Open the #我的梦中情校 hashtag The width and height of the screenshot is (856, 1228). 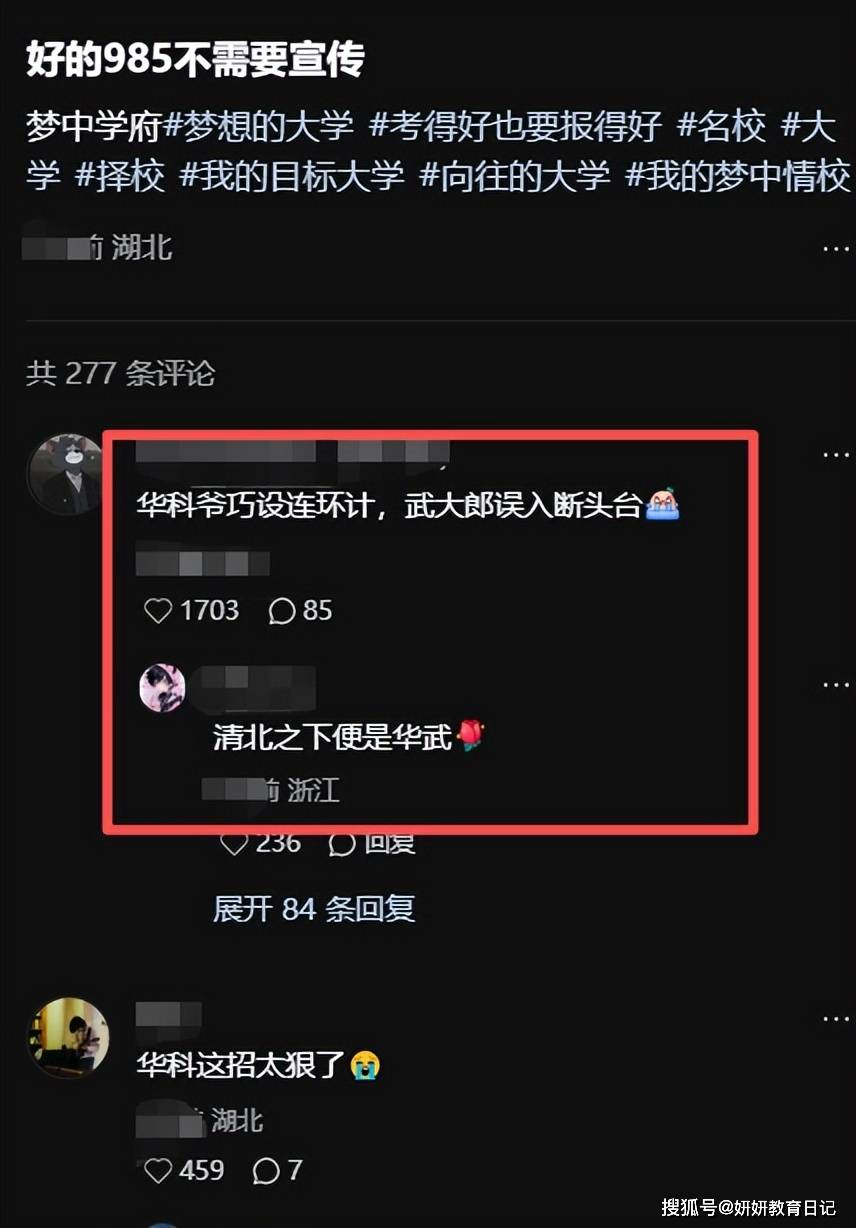point(738,176)
